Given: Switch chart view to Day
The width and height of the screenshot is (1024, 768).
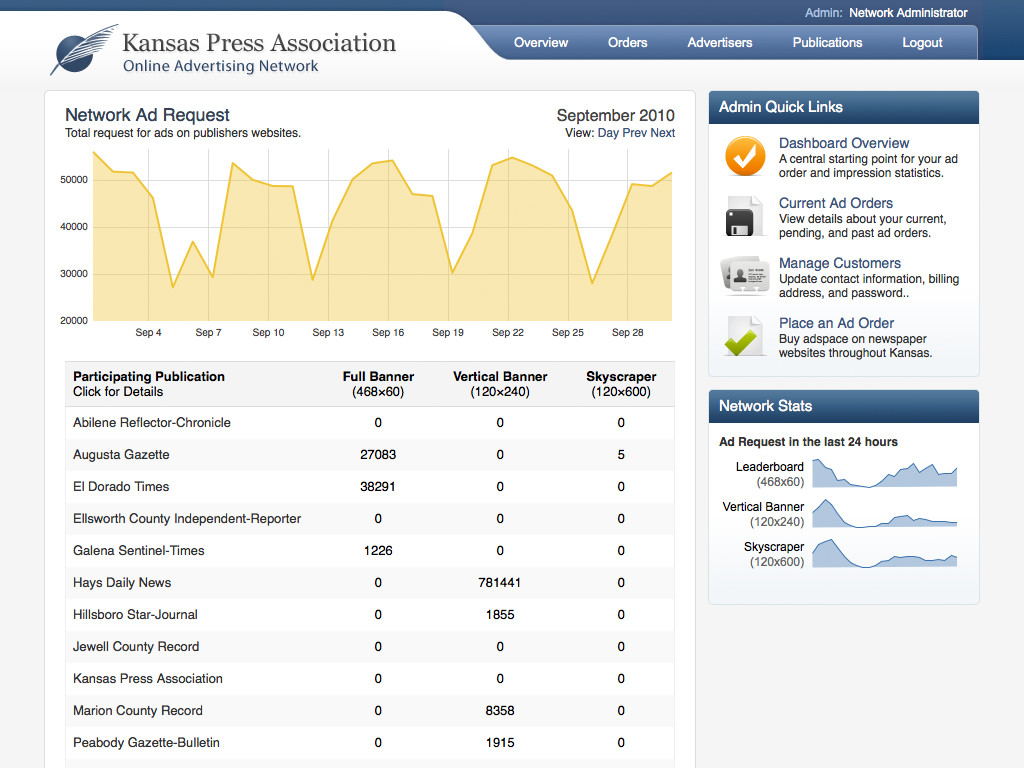Looking at the screenshot, I should (608, 133).
